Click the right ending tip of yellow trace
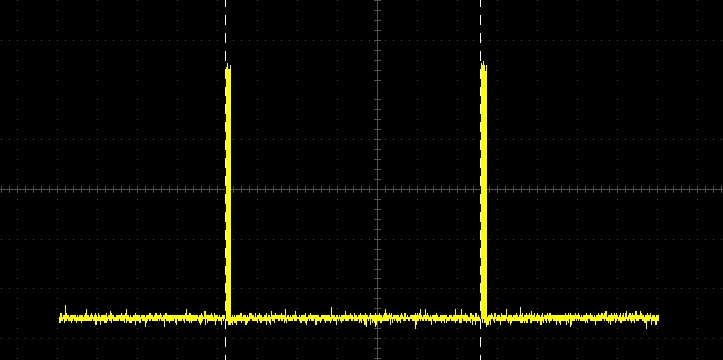This screenshot has width=723, height=360. [657, 318]
